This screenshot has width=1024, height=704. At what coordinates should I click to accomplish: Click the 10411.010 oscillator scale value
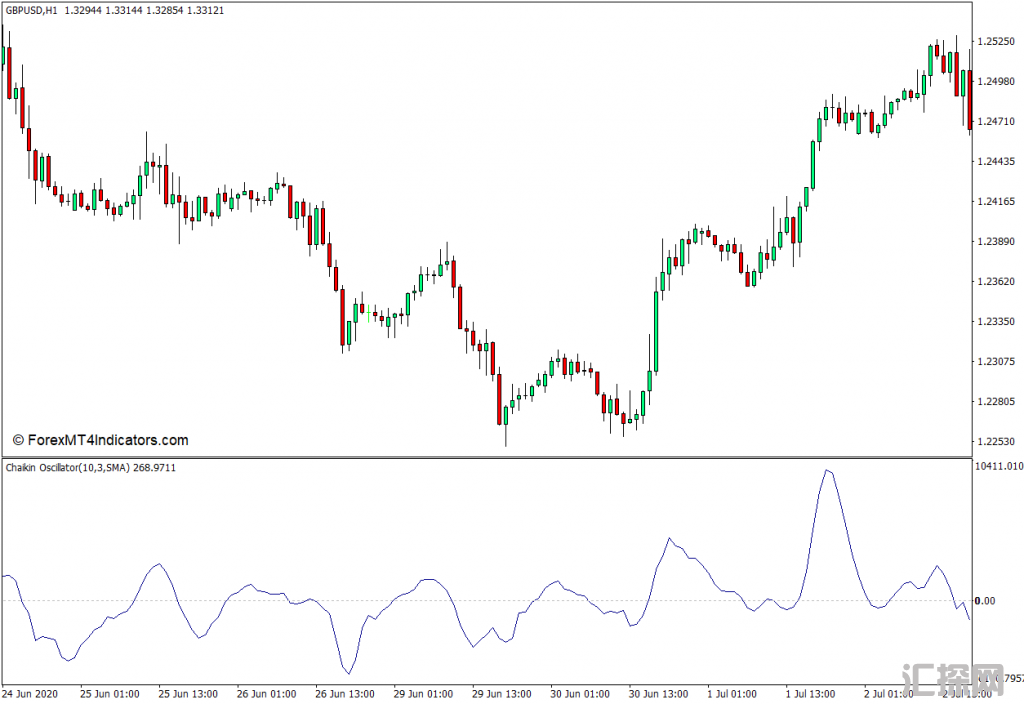[x=999, y=466]
